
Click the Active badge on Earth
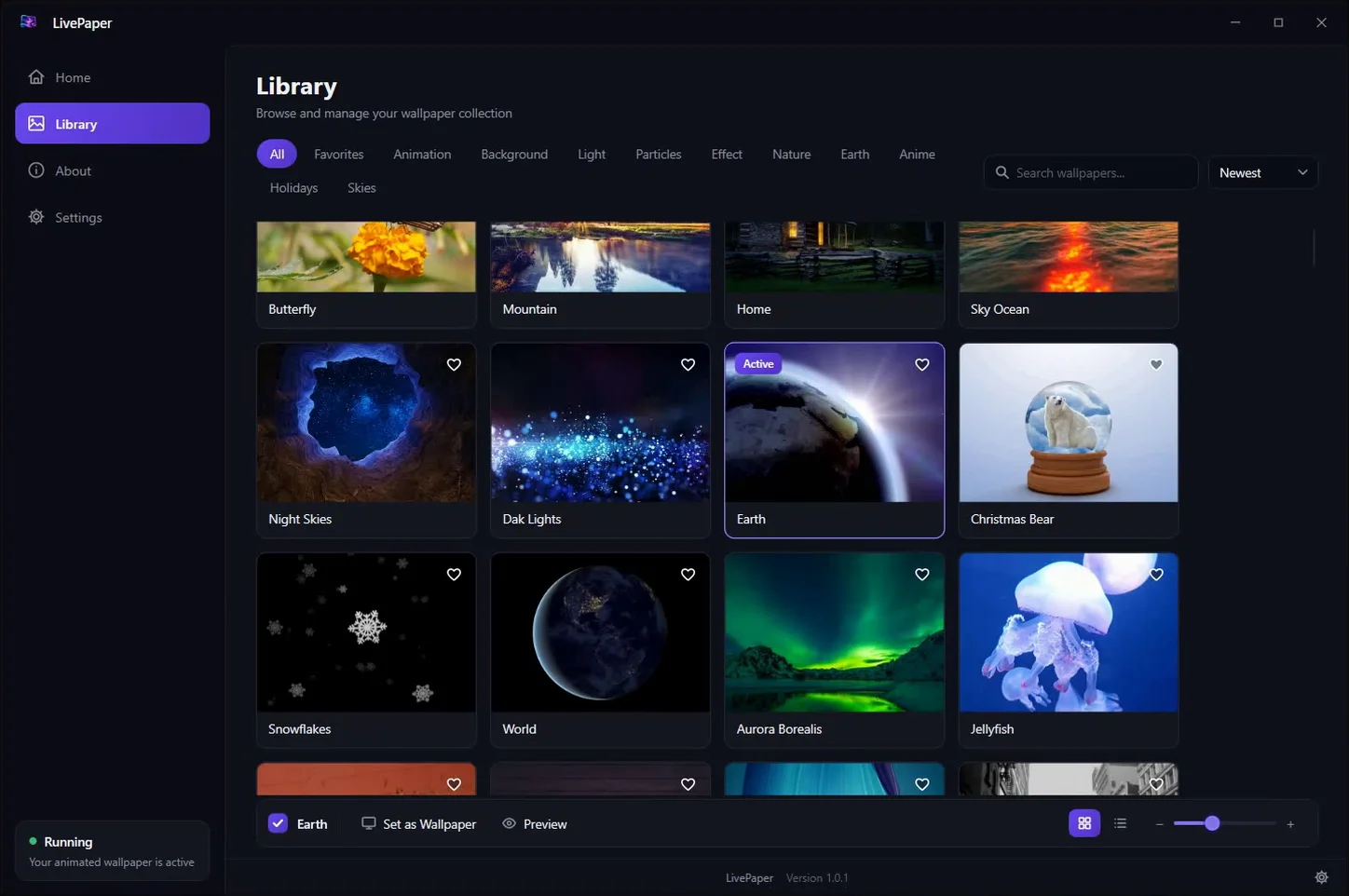click(x=758, y=364)
